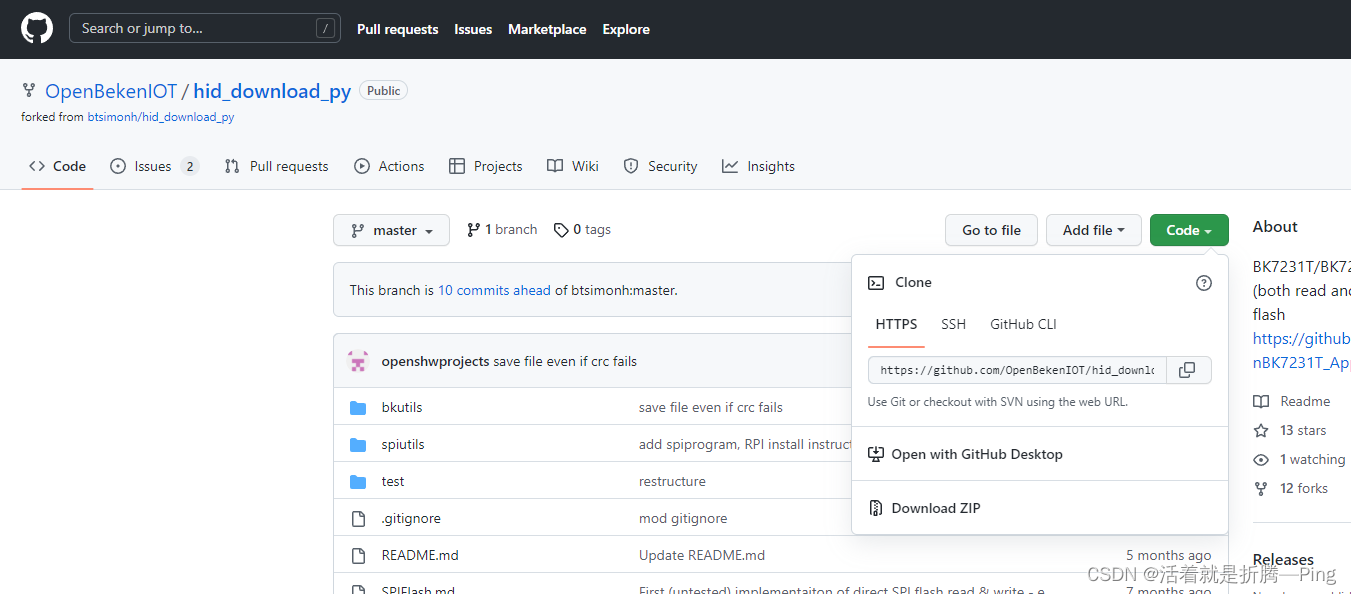This screenshot has width=1351, height=594.
Task: Click the openshwprojects avatar image
Action: point(358,361)
